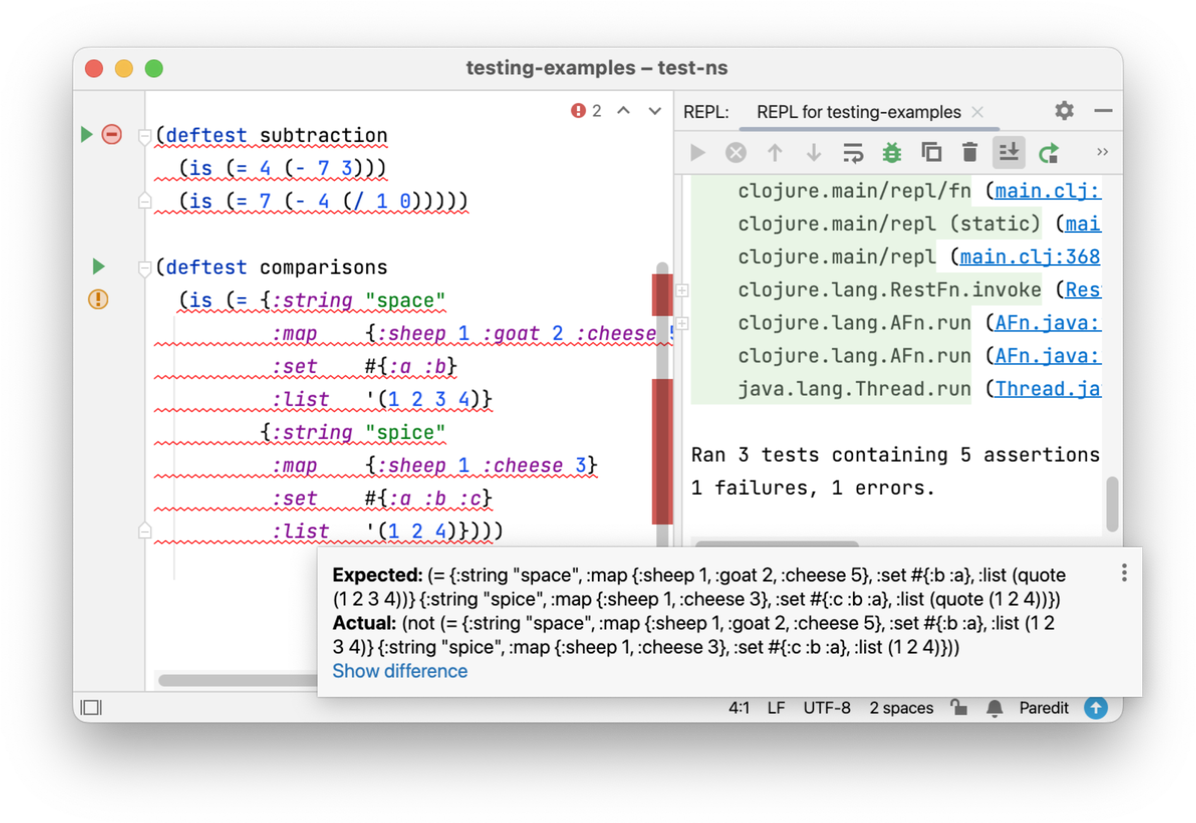
Task: Click the REPL execute (play) button
Action: coord(697,153)
